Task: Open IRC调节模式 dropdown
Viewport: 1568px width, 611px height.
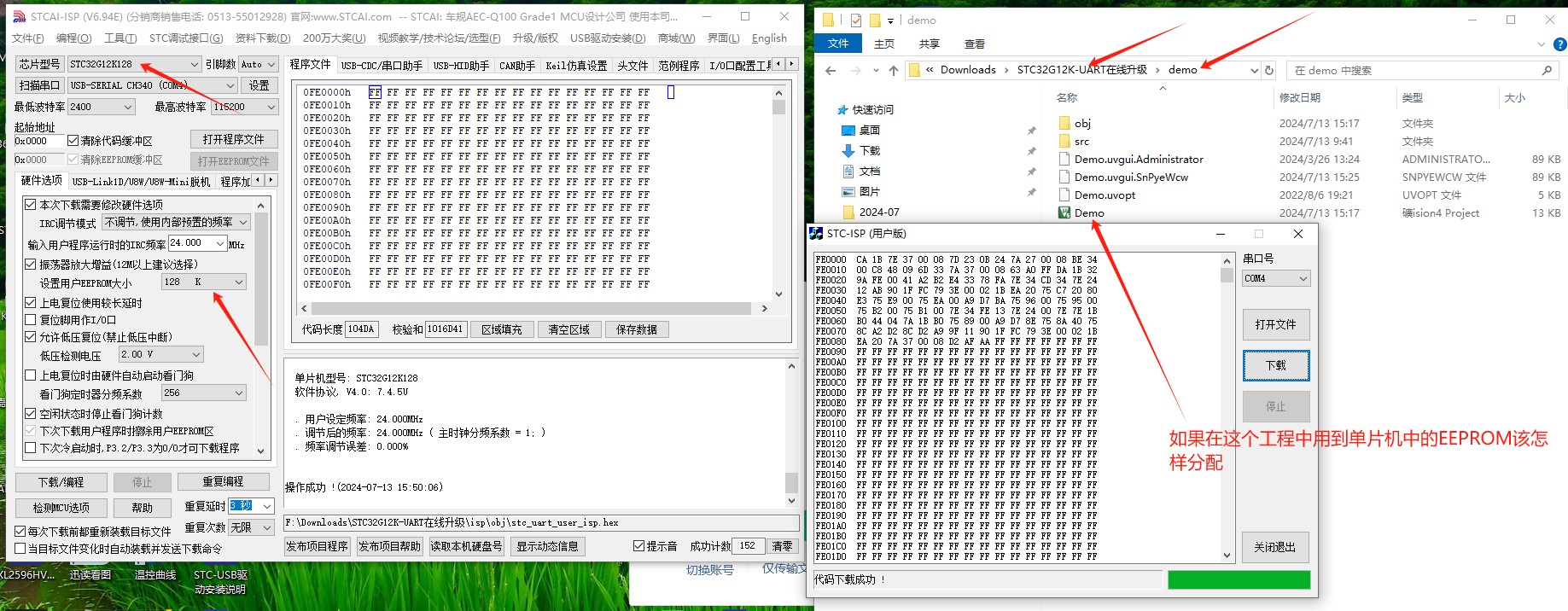Action: tap(176, 222)
